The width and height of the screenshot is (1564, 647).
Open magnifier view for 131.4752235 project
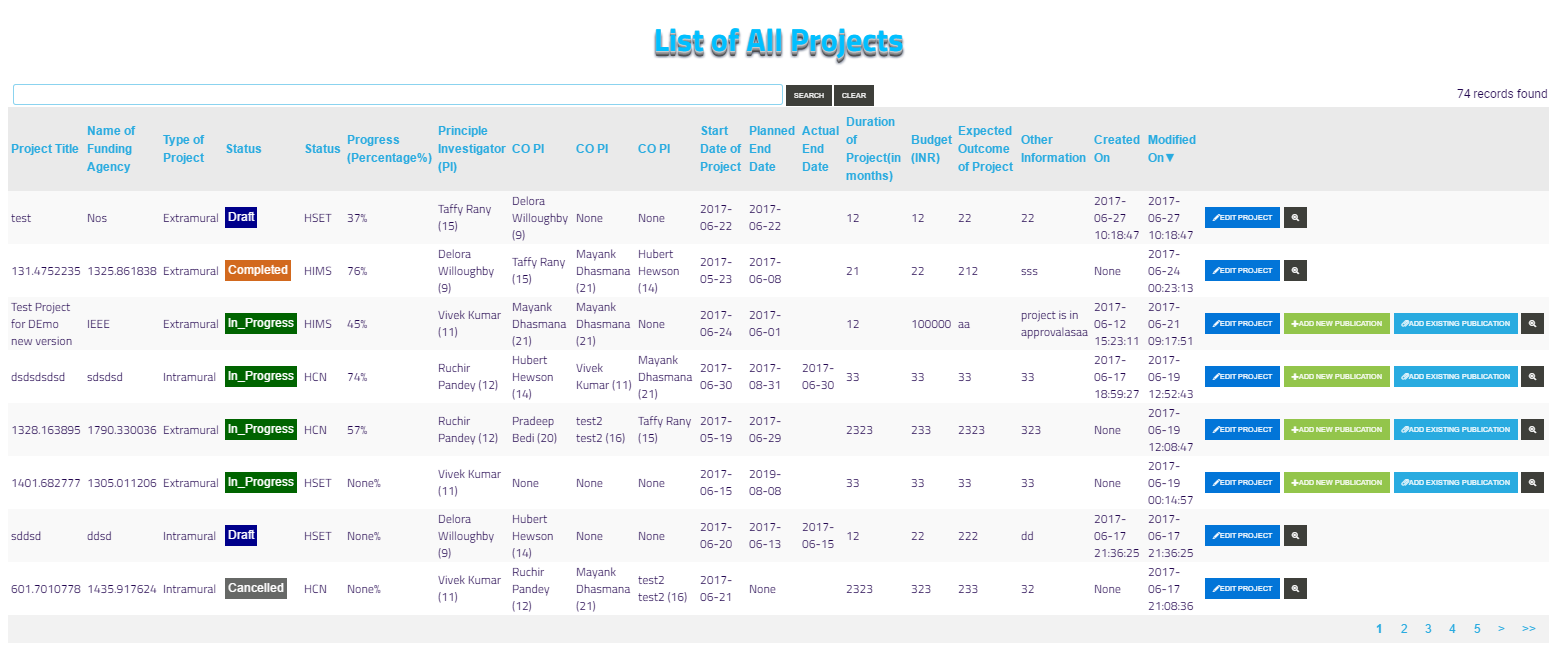coord(1295,270)
